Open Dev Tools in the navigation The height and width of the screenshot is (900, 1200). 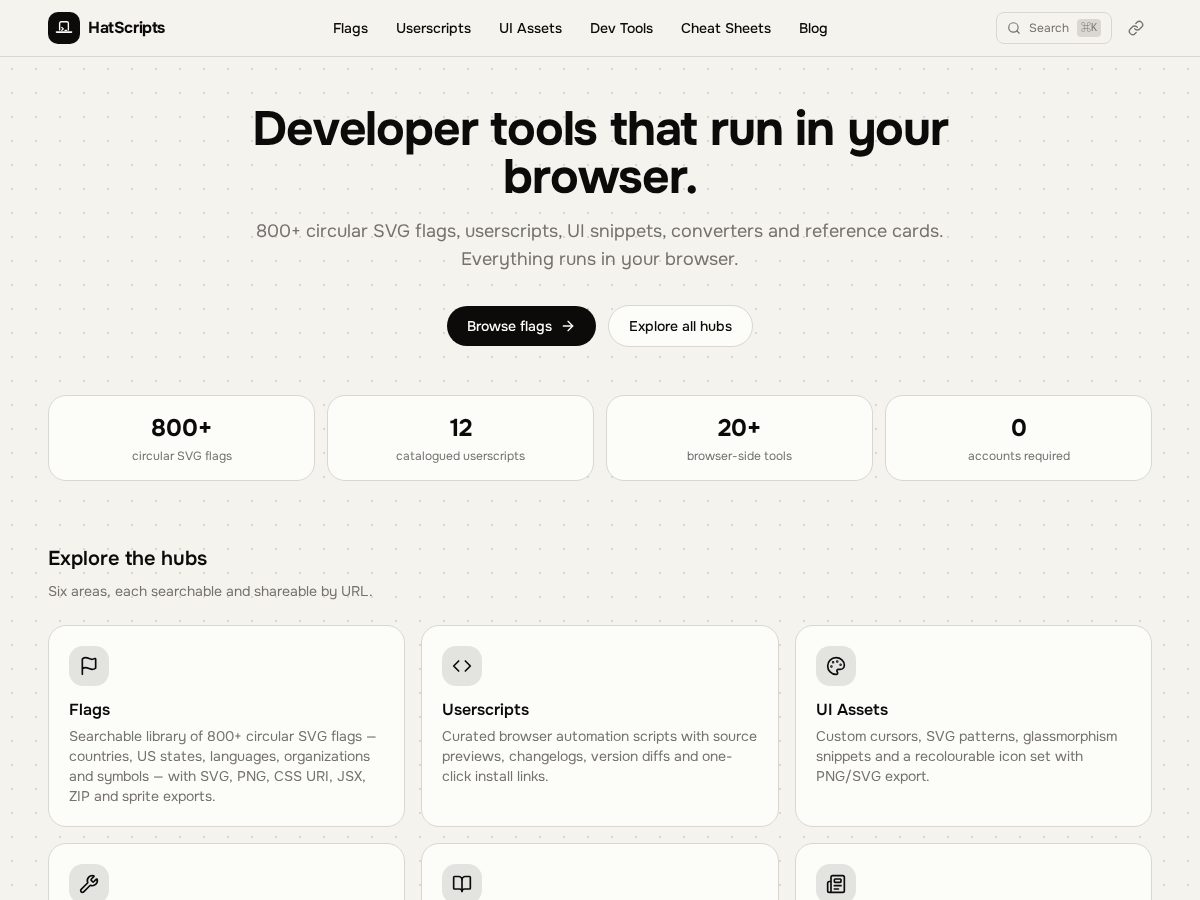click(x=621, y=28)
